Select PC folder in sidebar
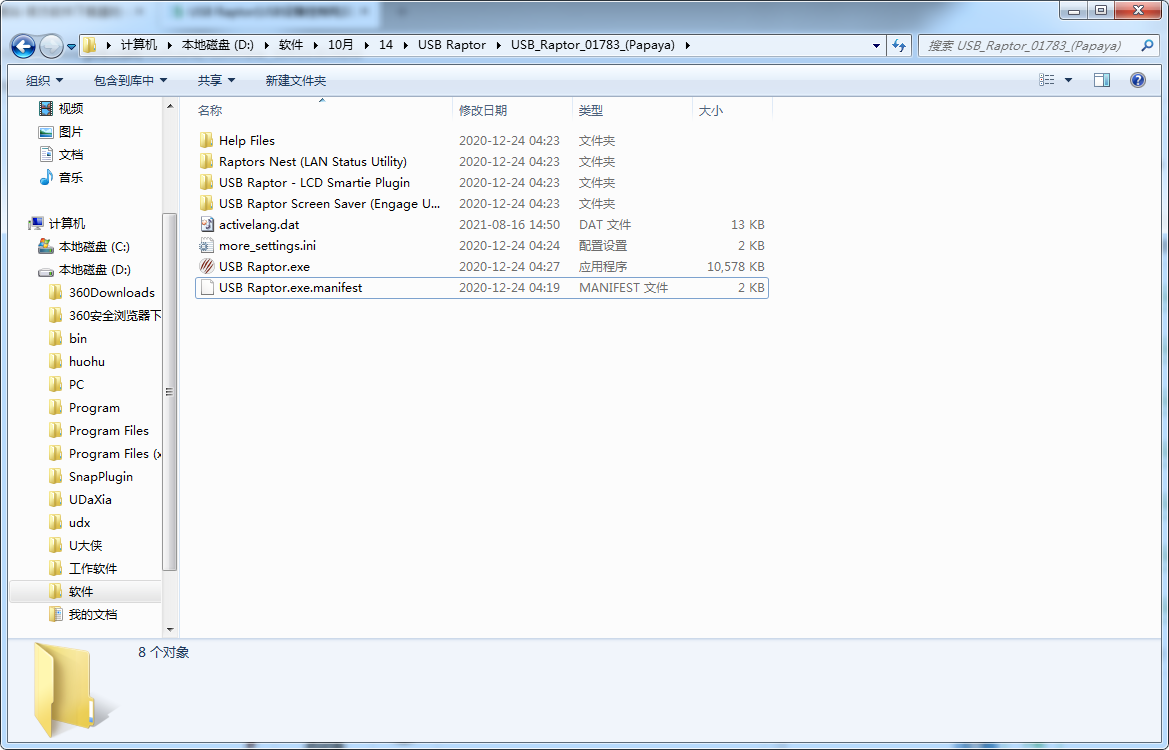1169x750 pixels. [x=66, y=385]
